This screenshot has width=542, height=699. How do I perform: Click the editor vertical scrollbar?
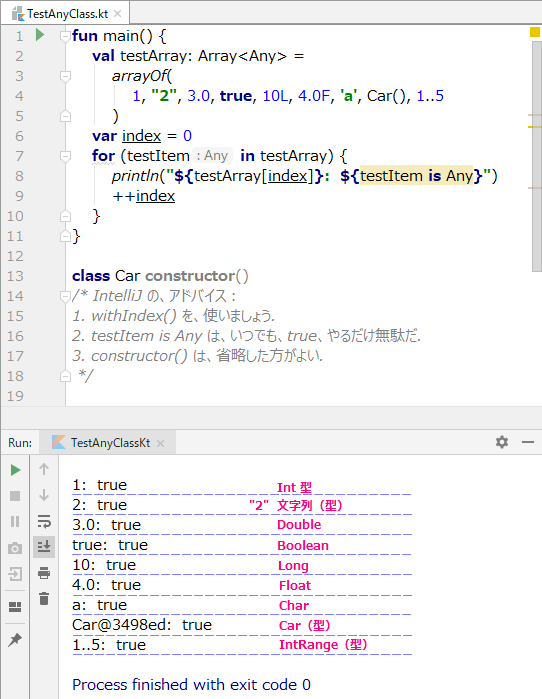pyautogui.click(x=537, y=156)
